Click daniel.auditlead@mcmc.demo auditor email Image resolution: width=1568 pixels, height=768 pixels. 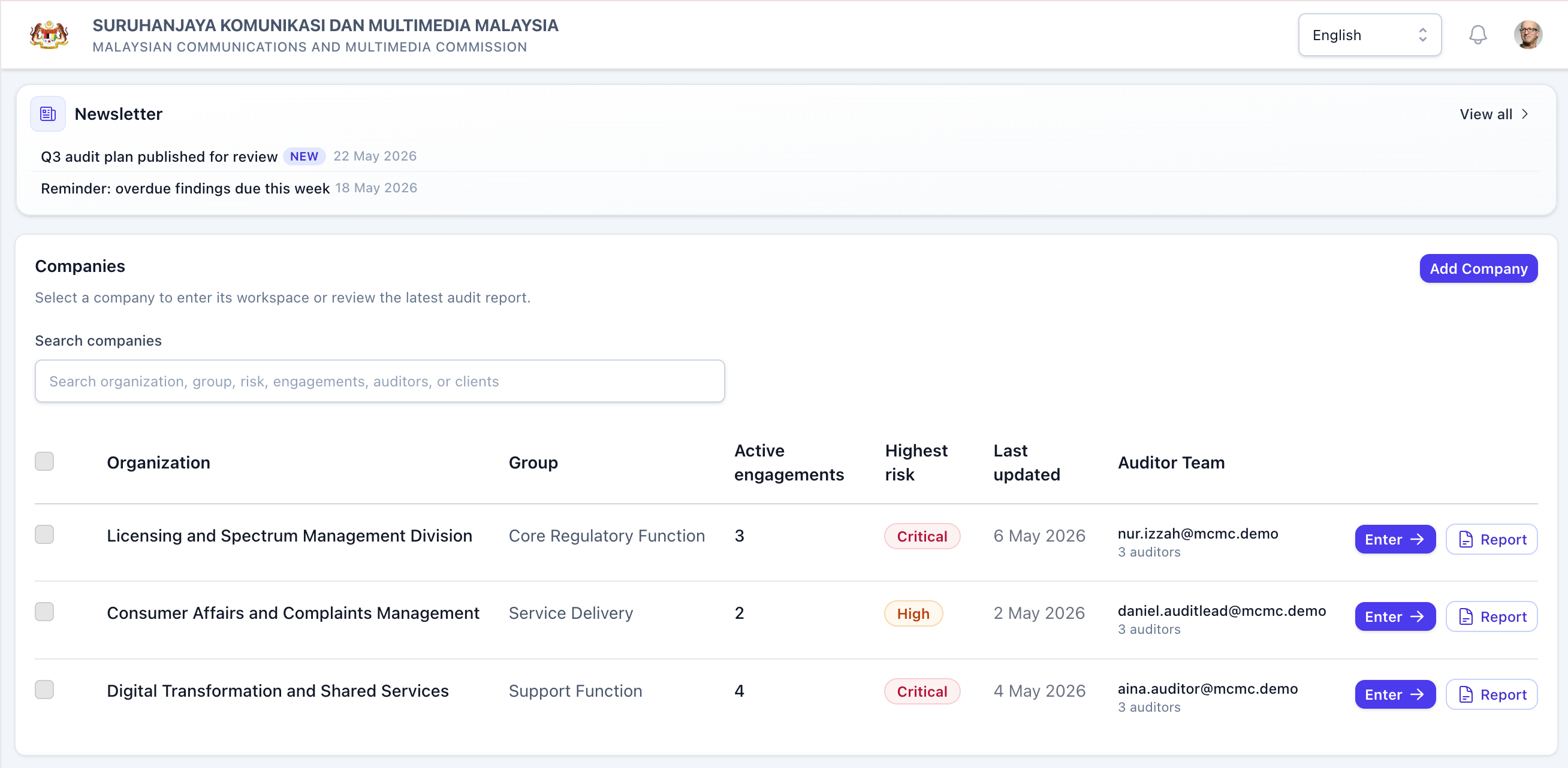click(x=1221, y=610)
